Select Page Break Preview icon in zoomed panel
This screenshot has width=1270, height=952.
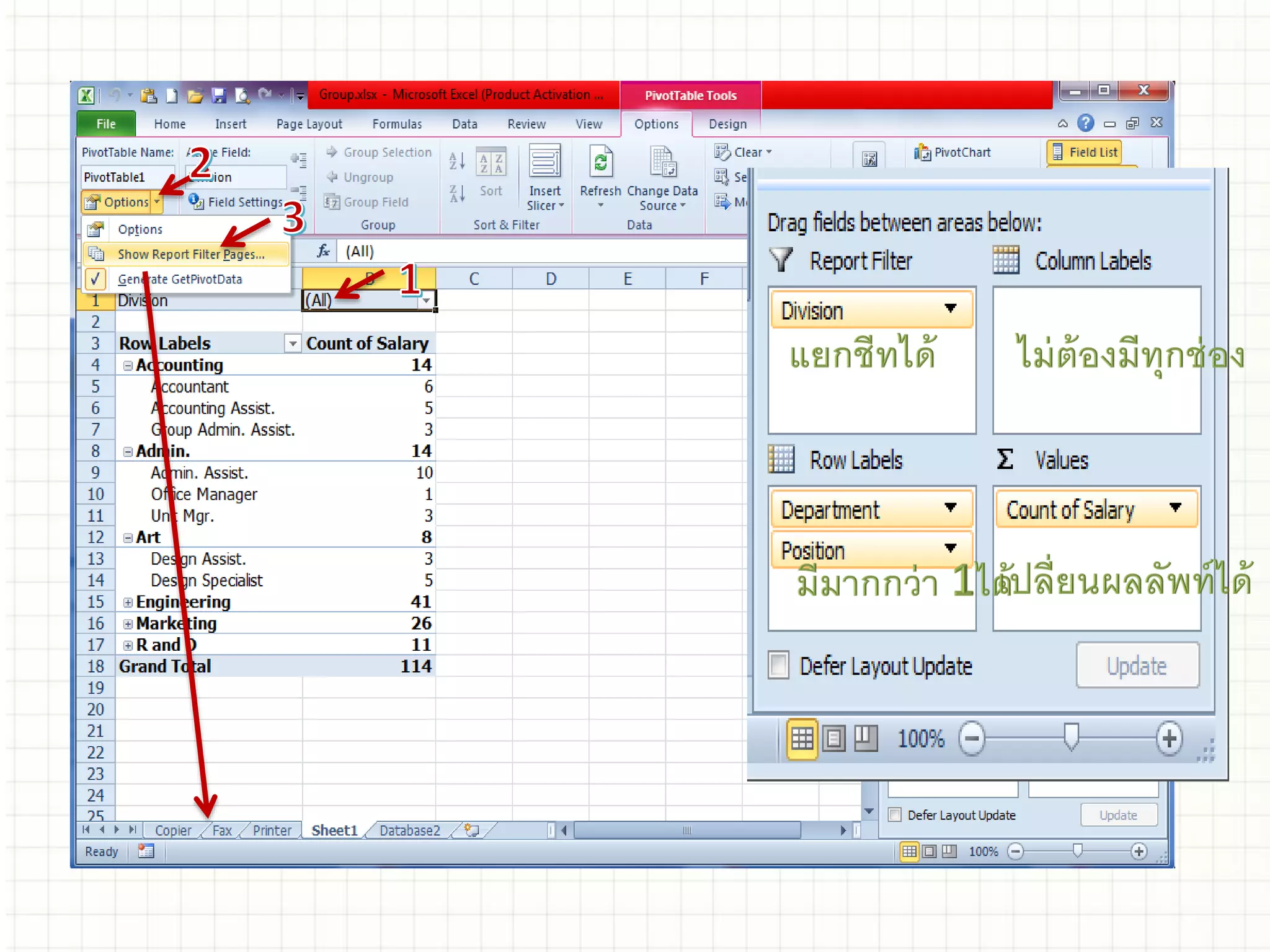coord(866,738)
